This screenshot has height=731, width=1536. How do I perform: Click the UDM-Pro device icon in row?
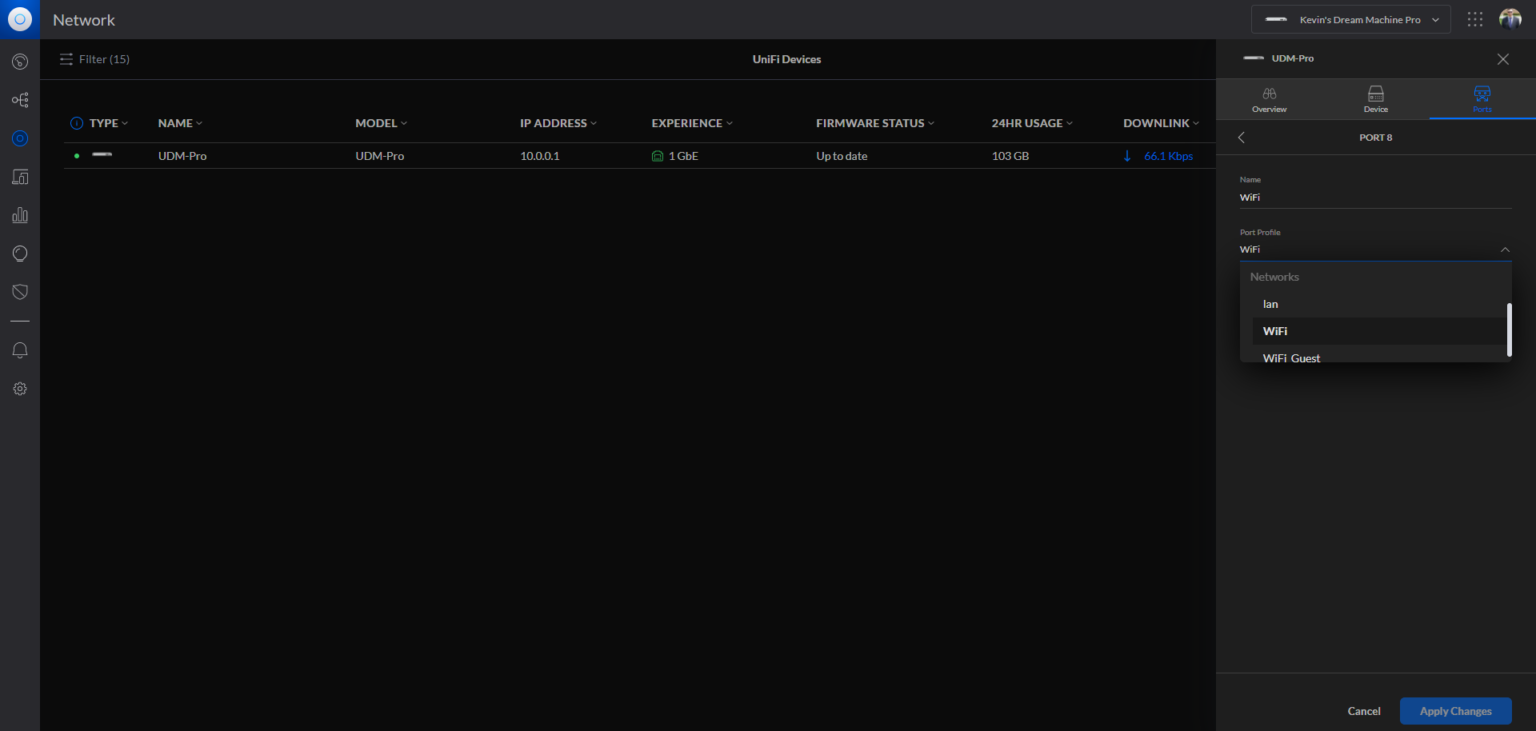coord(102,155)
